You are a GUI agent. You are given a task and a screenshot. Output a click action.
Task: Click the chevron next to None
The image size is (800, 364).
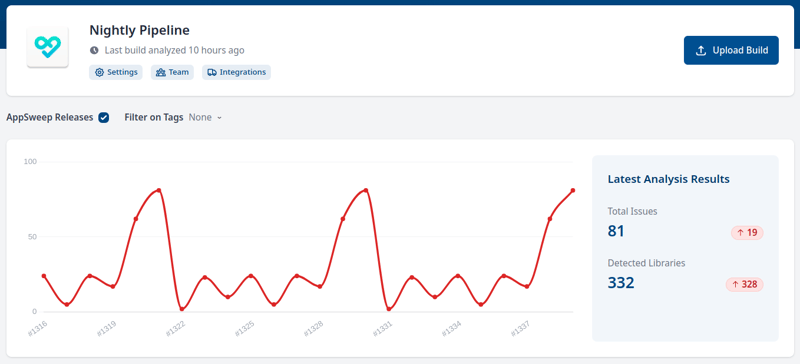tap(219, 118)
